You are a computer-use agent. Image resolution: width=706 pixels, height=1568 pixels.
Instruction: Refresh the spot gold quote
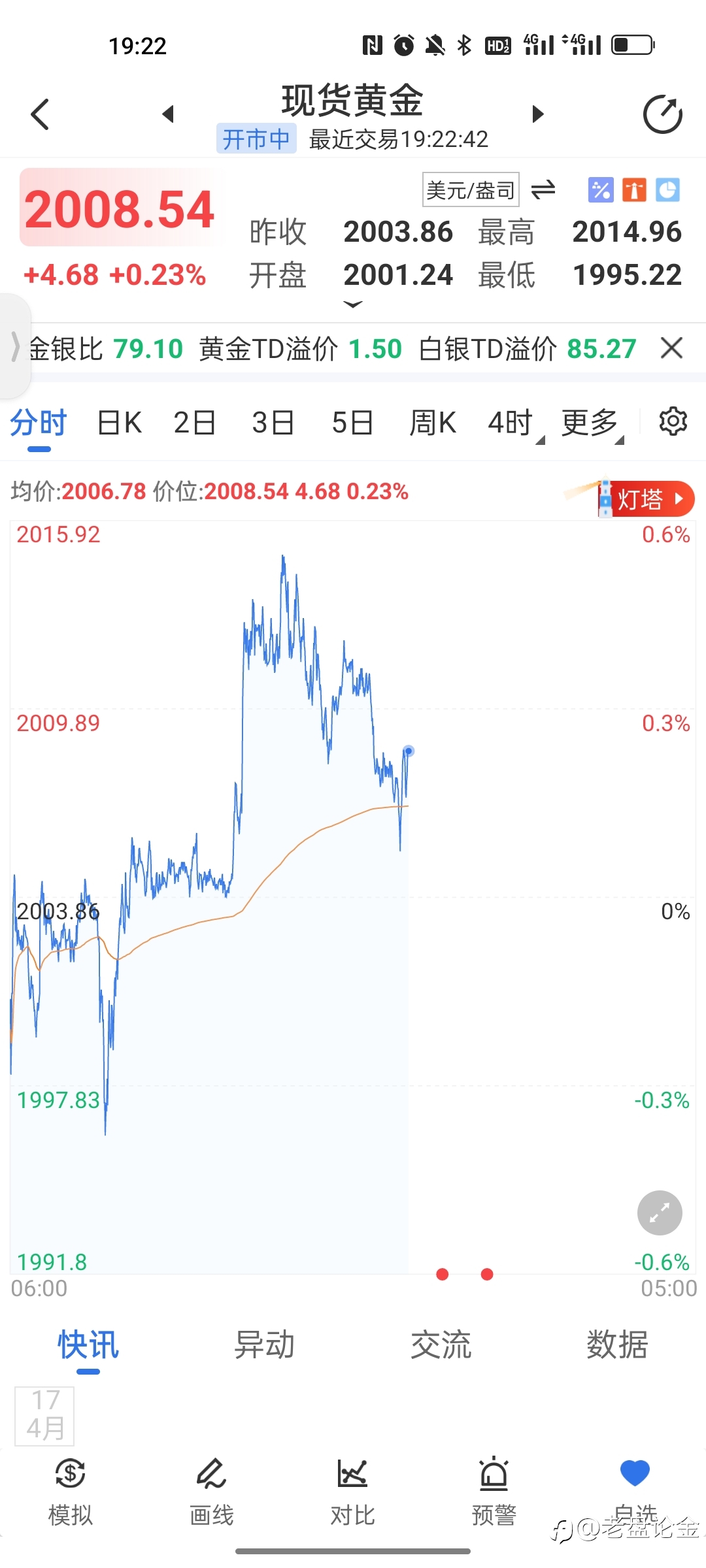click(x=662, y=114)
